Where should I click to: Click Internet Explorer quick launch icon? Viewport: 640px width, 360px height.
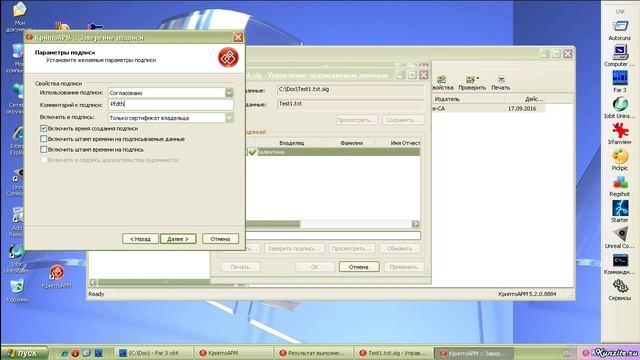click(64, 353)
